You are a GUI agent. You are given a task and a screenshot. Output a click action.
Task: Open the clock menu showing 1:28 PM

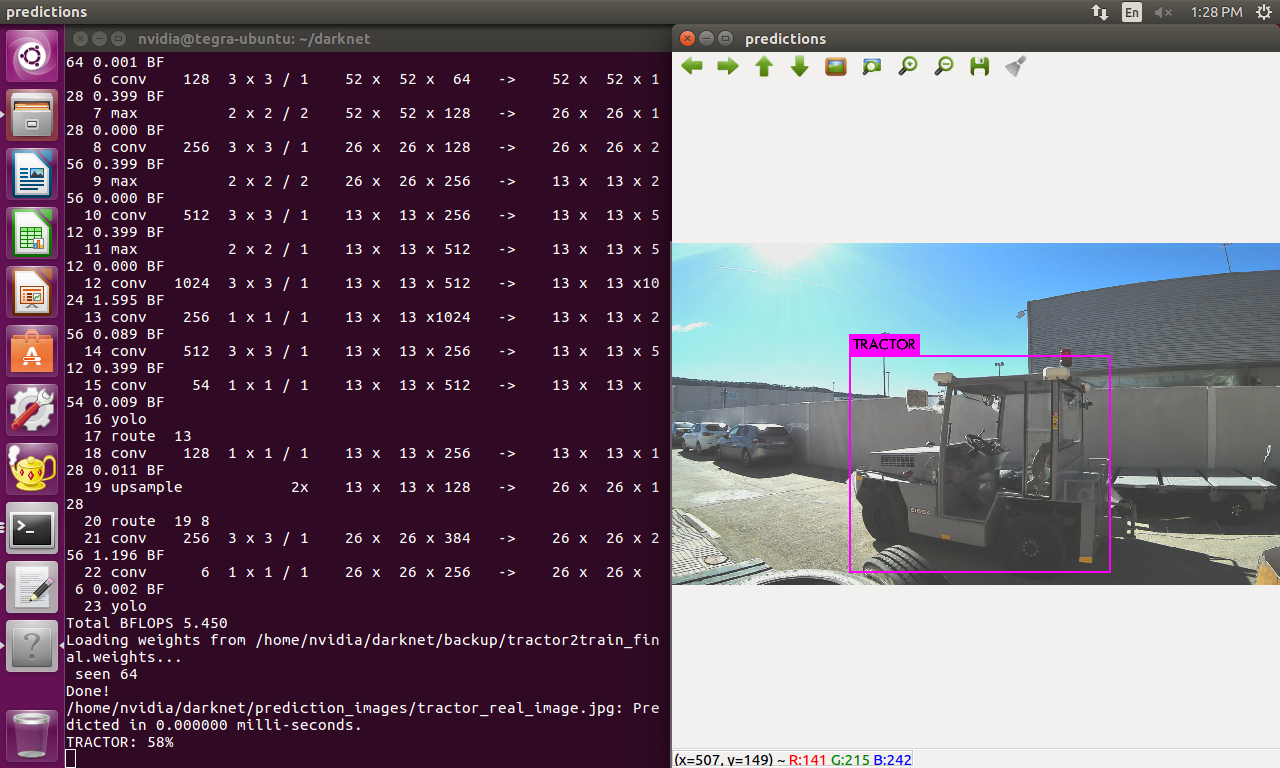tap(1216, 12)
